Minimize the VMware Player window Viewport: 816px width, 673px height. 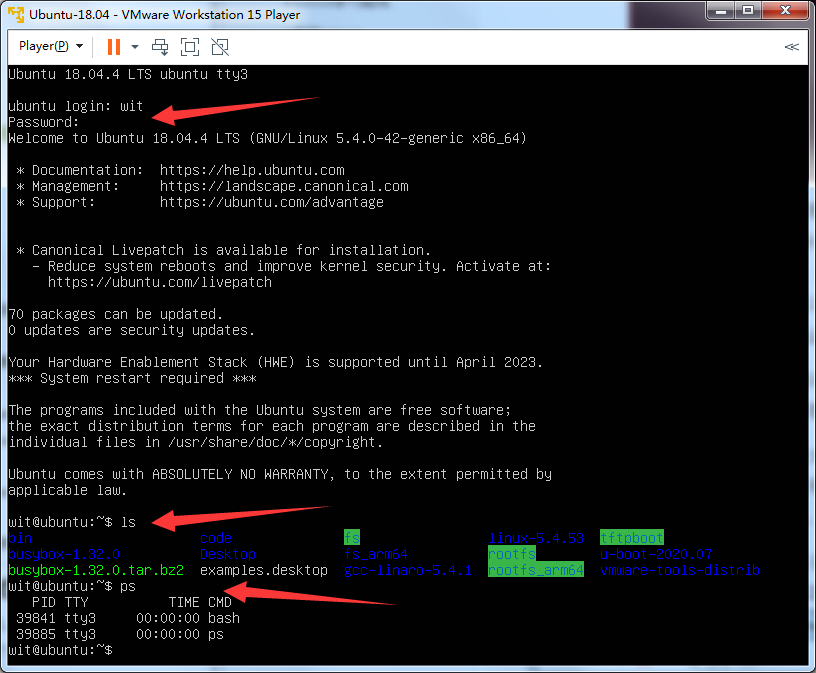721,11
